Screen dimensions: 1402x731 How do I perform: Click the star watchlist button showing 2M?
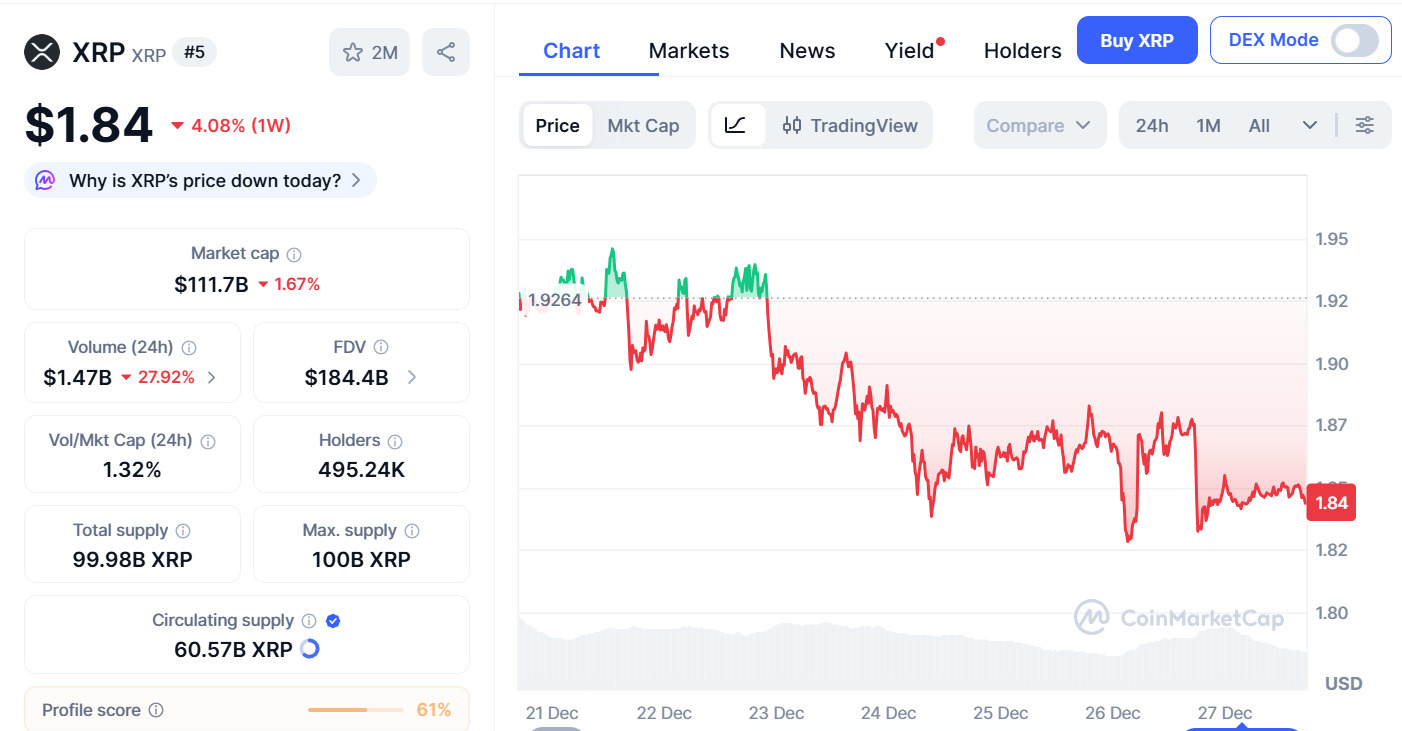pos(369,52)
